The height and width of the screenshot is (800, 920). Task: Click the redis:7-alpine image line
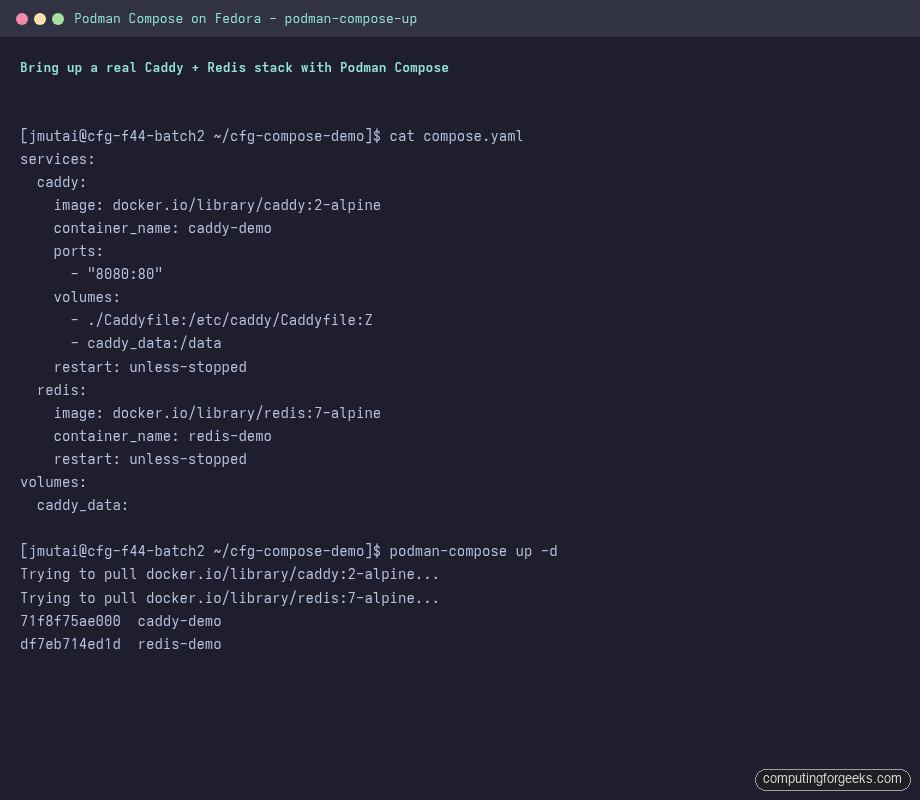tap(217, 413)
